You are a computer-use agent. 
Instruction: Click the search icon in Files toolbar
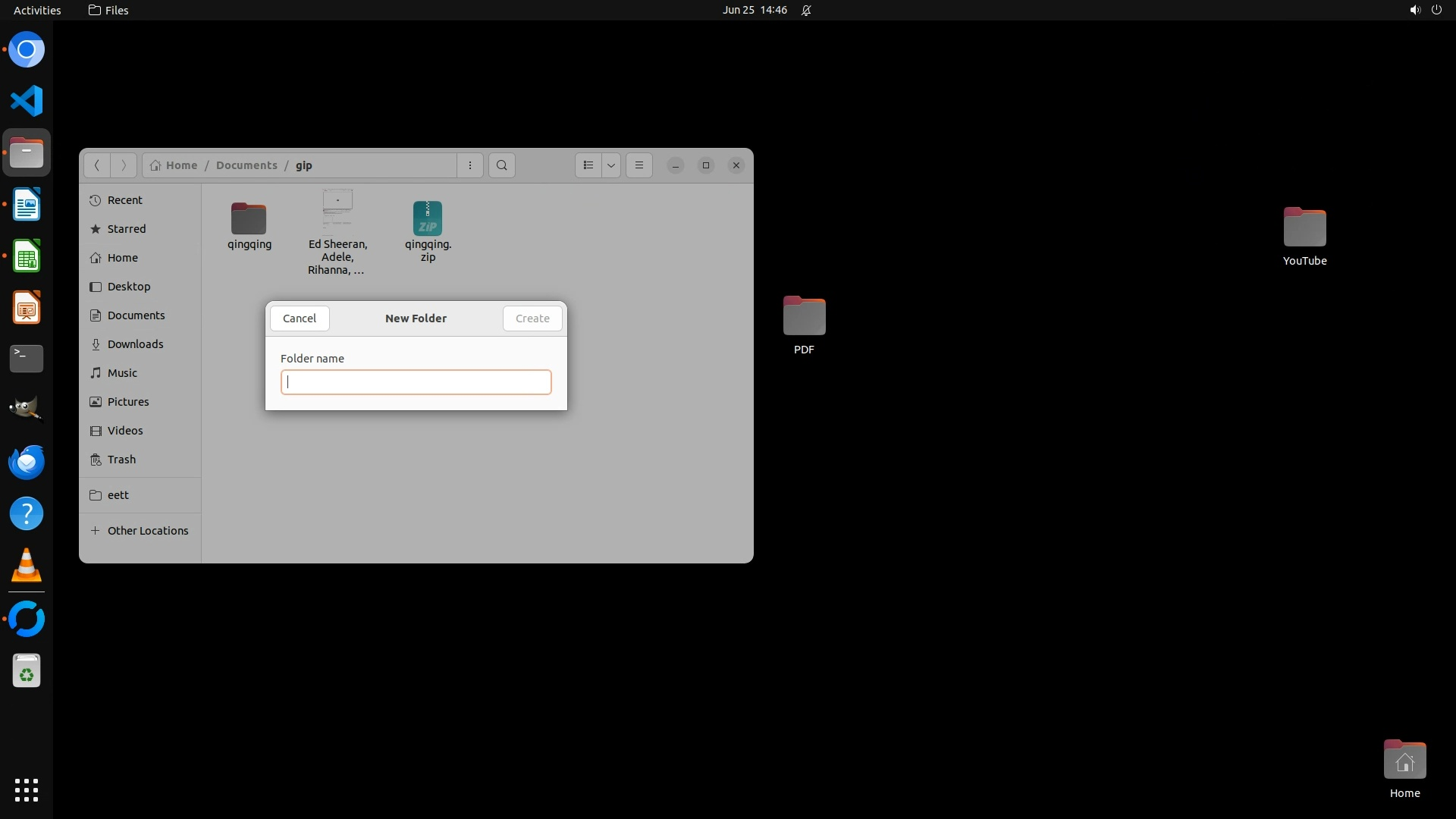pyautogui.click(x=501, y=165)
